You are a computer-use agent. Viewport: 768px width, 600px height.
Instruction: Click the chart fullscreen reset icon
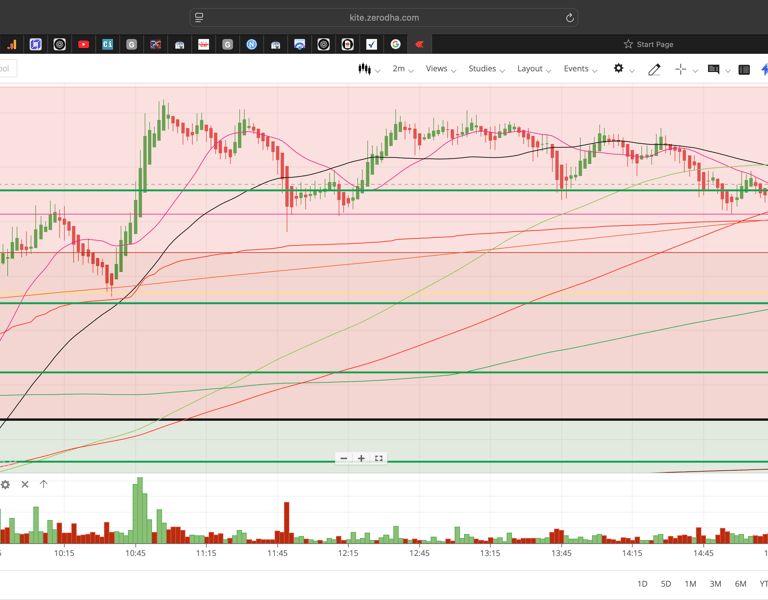pyautogui.click(x=379, y=458)
